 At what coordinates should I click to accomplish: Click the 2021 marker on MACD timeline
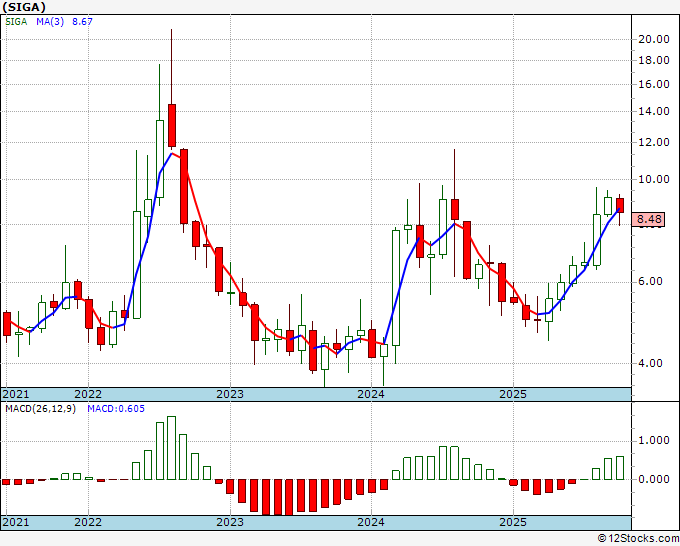pos(17,522)
